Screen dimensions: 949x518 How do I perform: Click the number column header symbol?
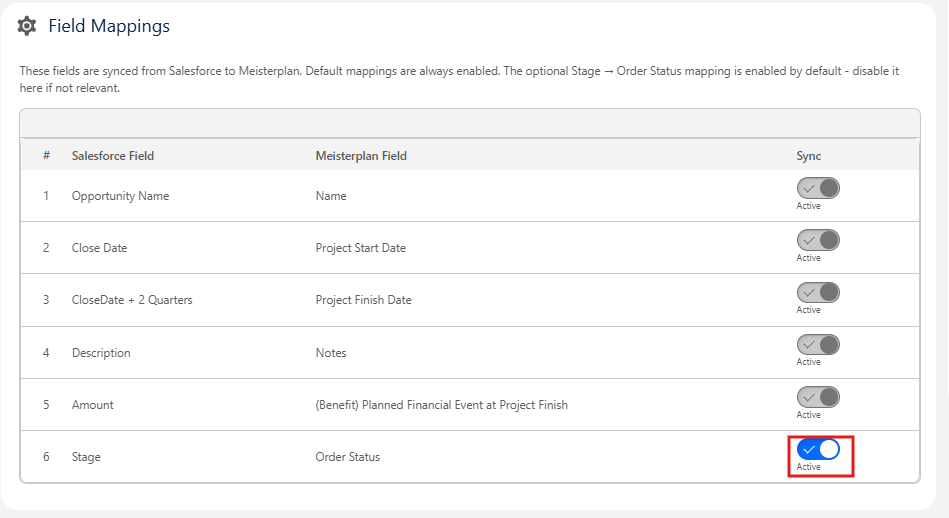tap(46, 156)
